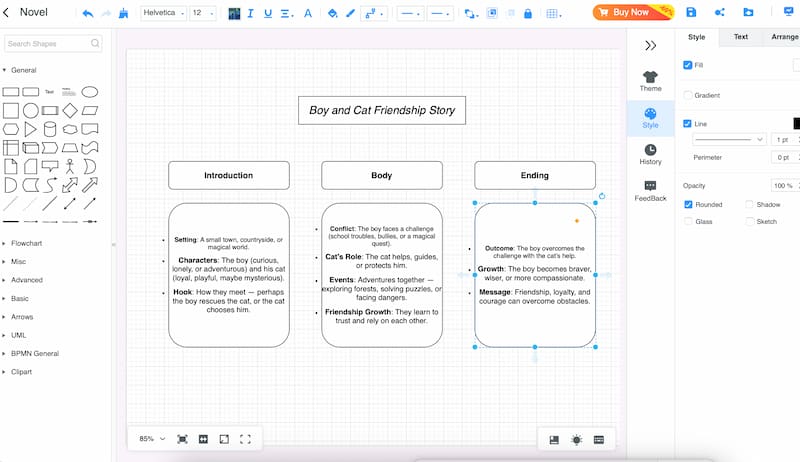This screenshot has height=462, width=800.
Task: Open the History panel
Action: (x=651, y=155)
